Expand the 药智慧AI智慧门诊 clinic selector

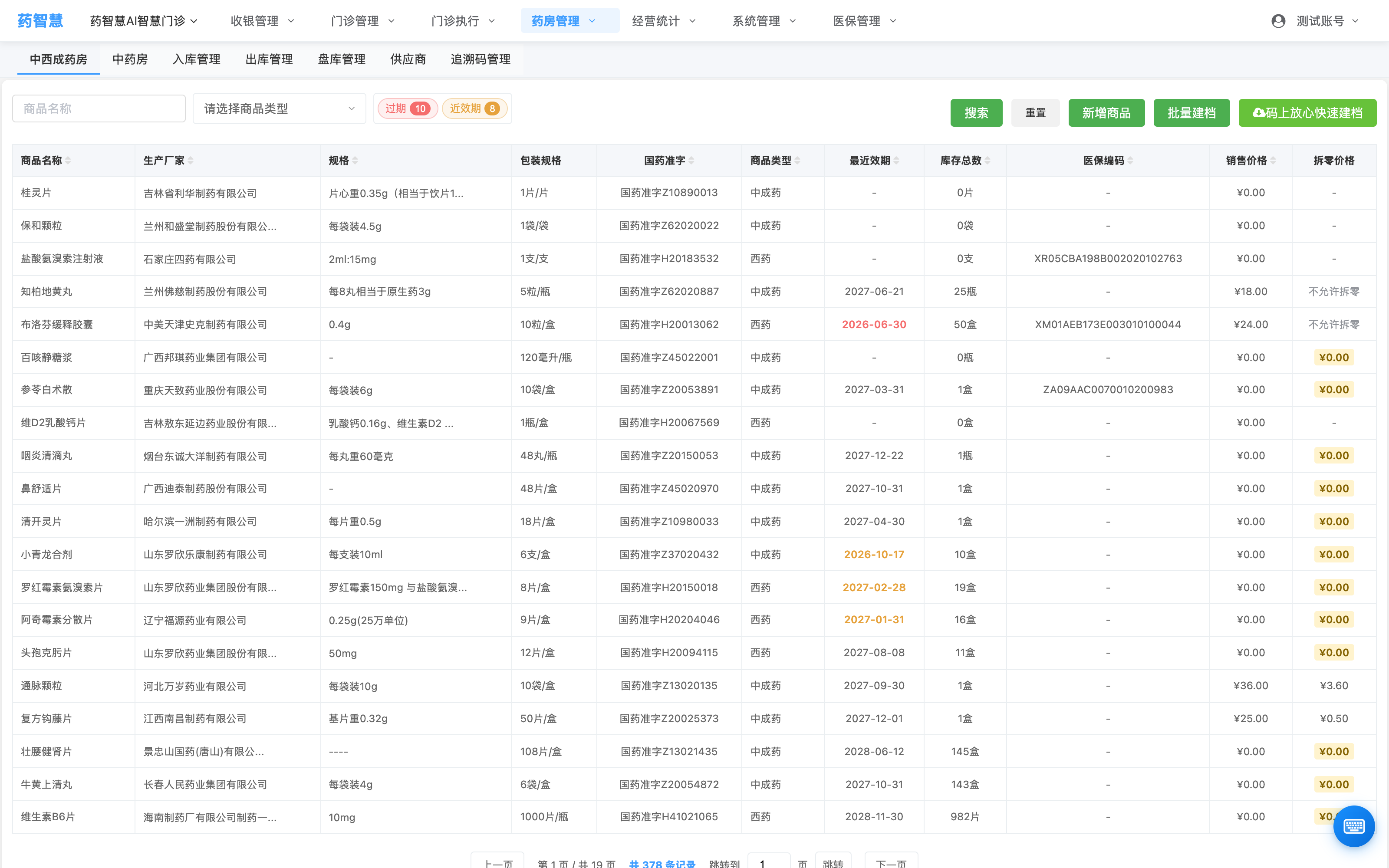(144, 21)
